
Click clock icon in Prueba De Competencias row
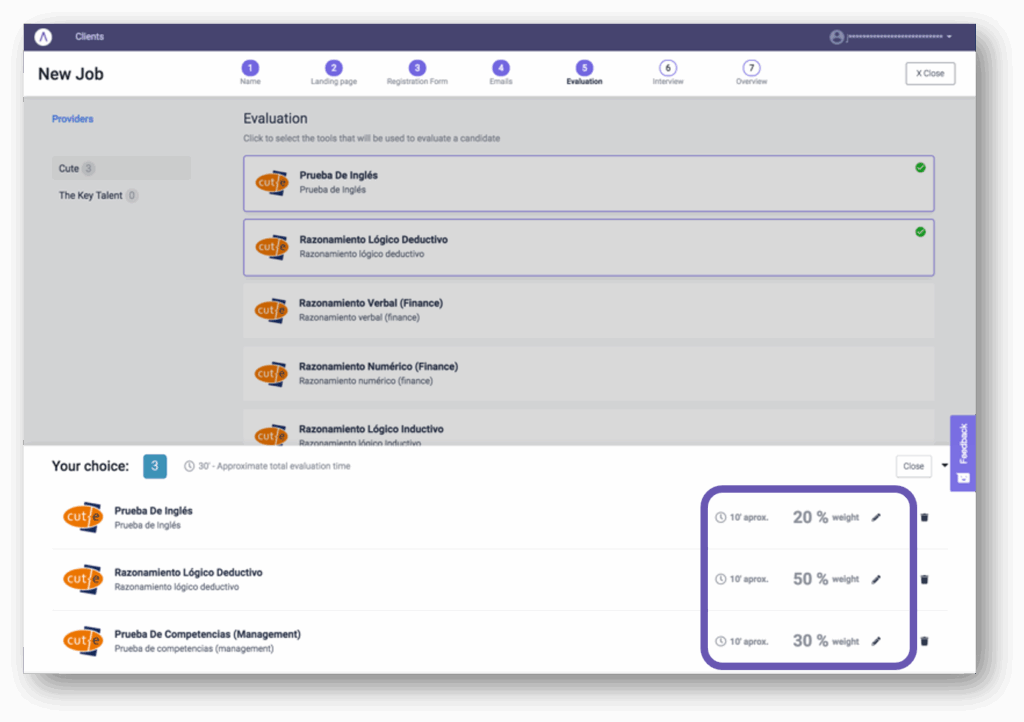coord(721,641)
